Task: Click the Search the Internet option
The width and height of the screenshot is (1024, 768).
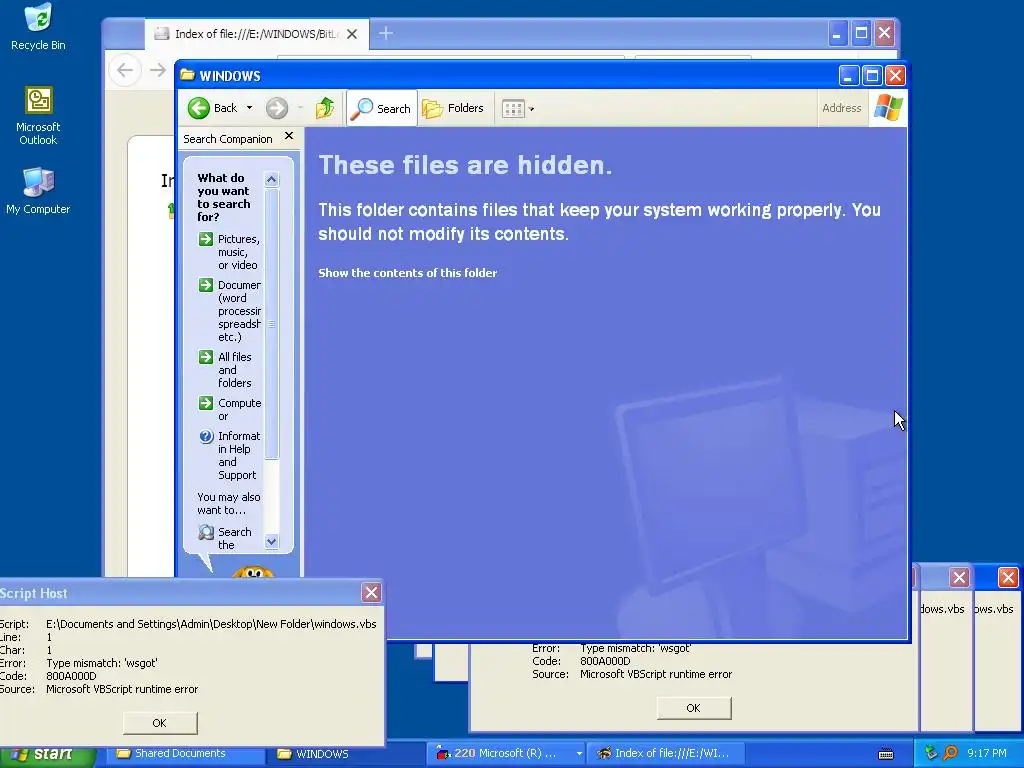Action: (x=225, y=538)
